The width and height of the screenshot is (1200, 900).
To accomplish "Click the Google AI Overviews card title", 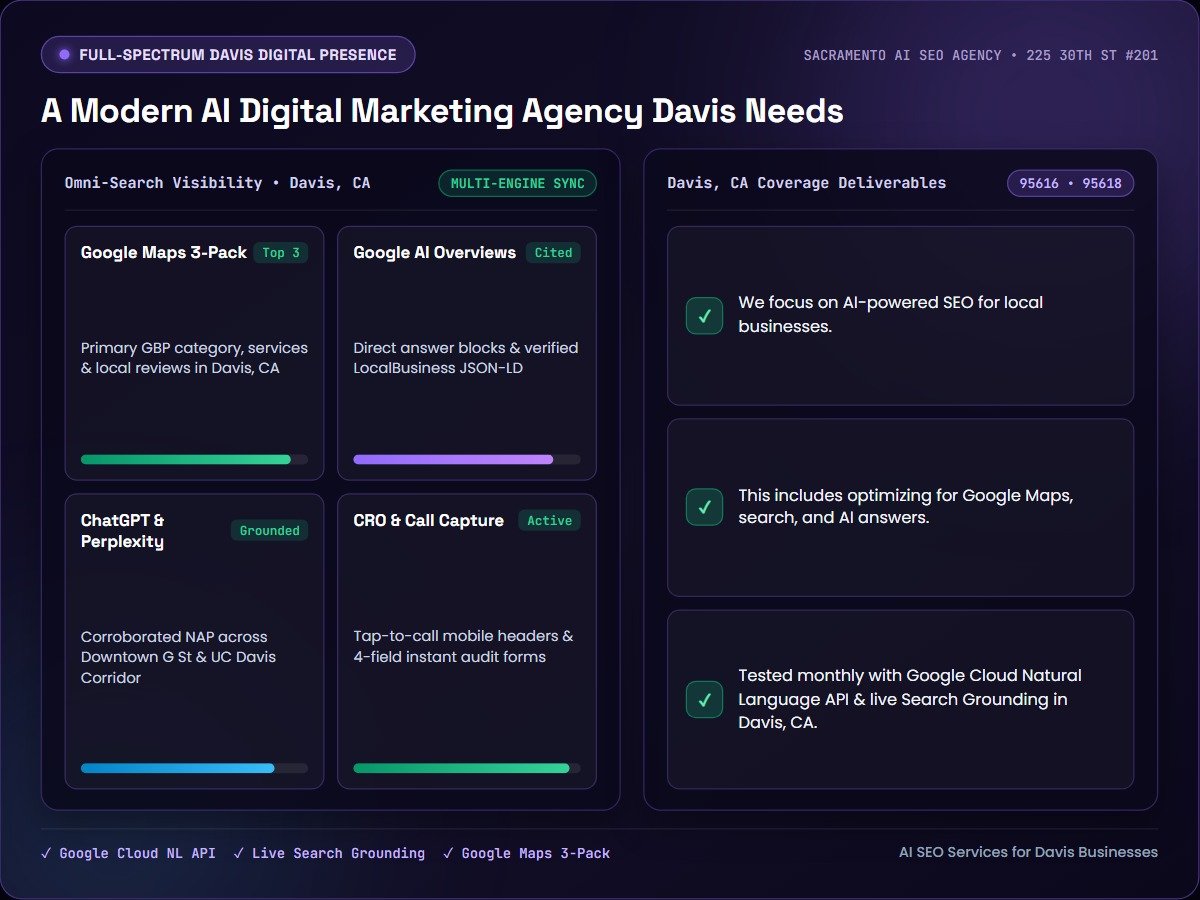I will tap(435, 253).
